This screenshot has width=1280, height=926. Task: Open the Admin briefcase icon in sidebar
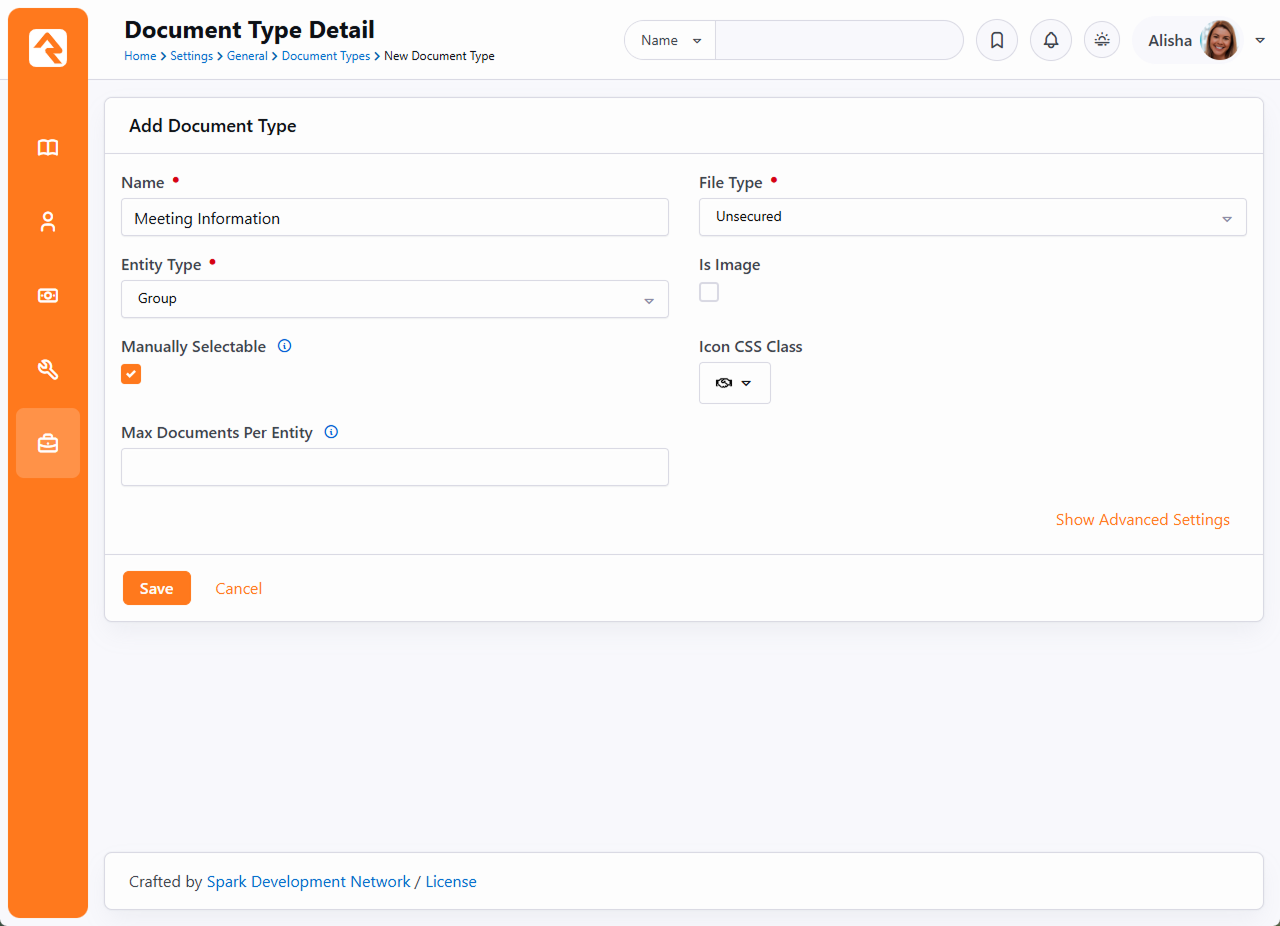[x=48, y=443]
